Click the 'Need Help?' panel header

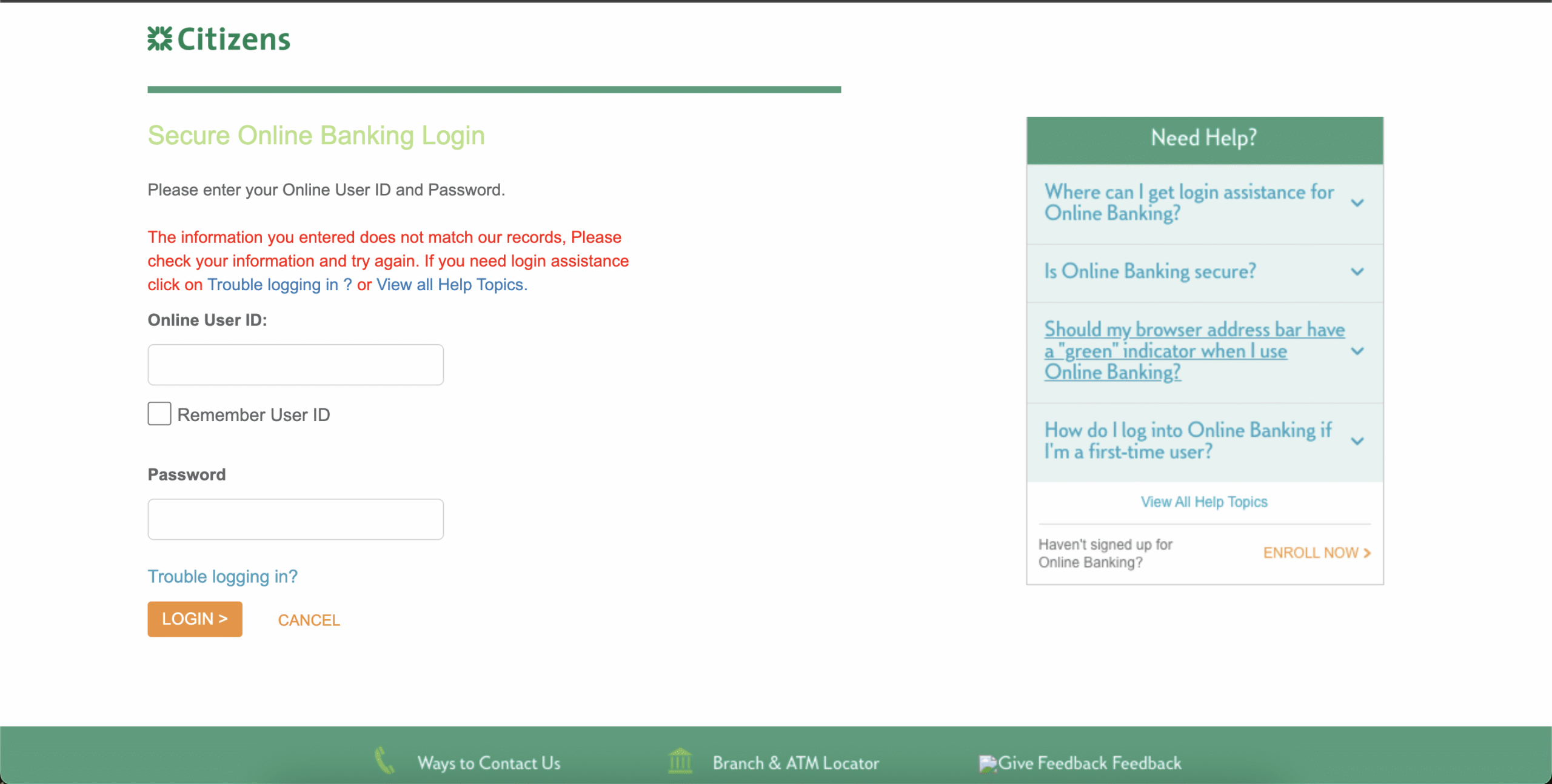tap(1205, 141)
